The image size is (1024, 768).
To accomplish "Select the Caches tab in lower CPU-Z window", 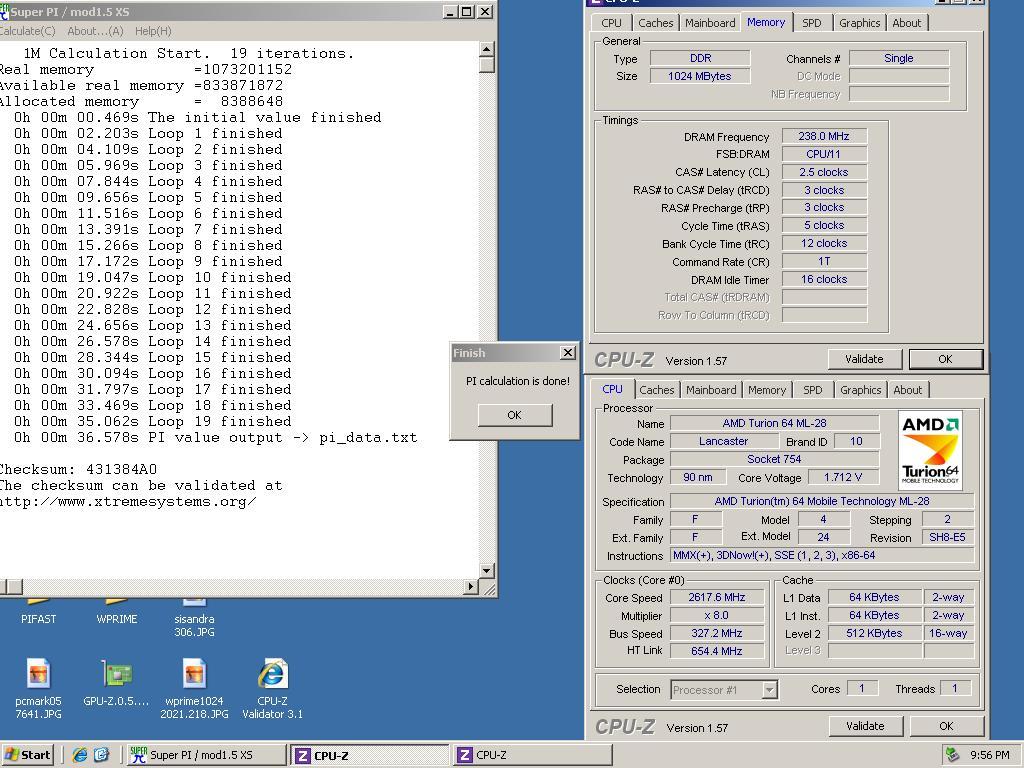I will 656,390.
